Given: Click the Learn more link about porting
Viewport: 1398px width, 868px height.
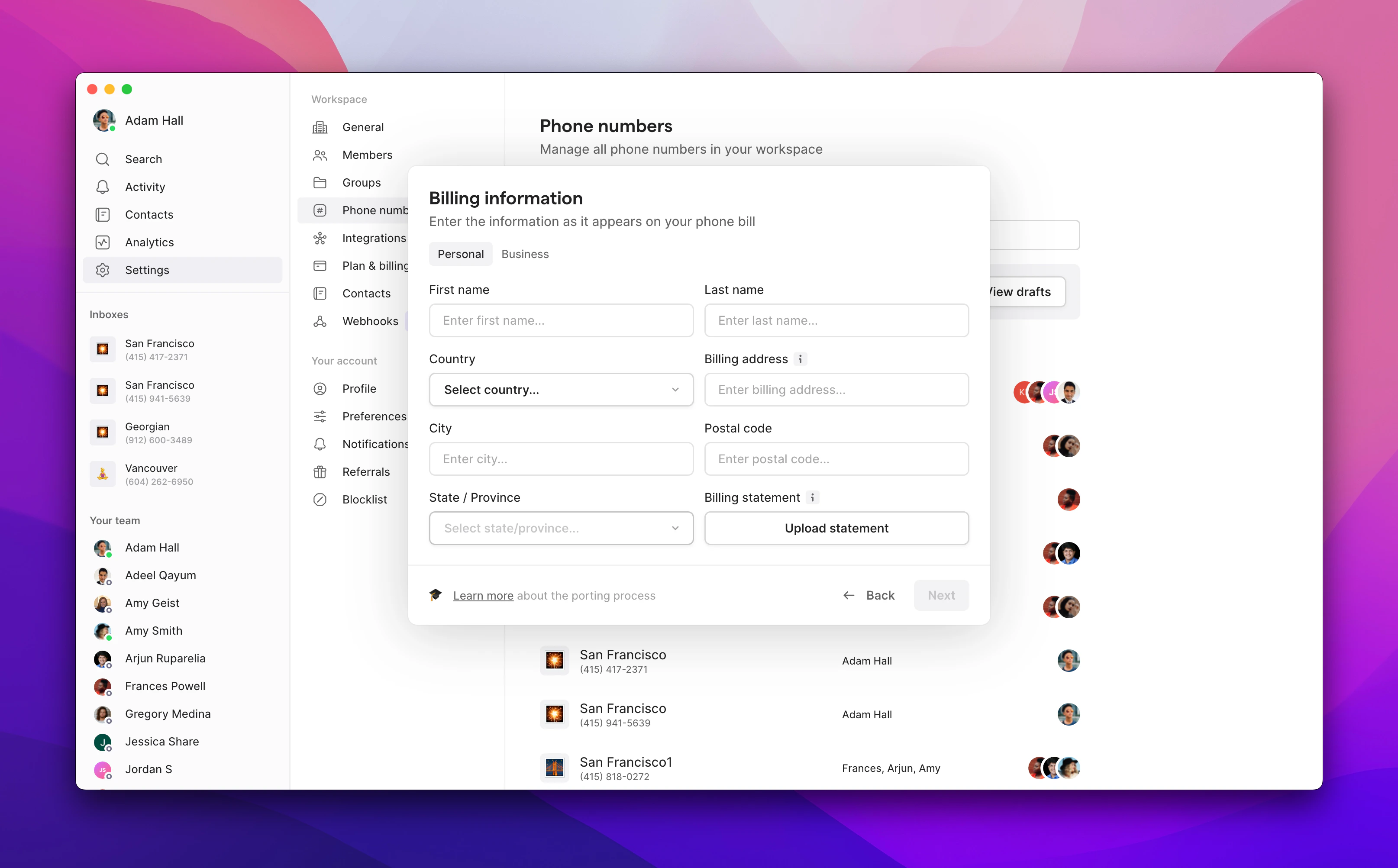Looking at the screenshot, I should point(483,595).
